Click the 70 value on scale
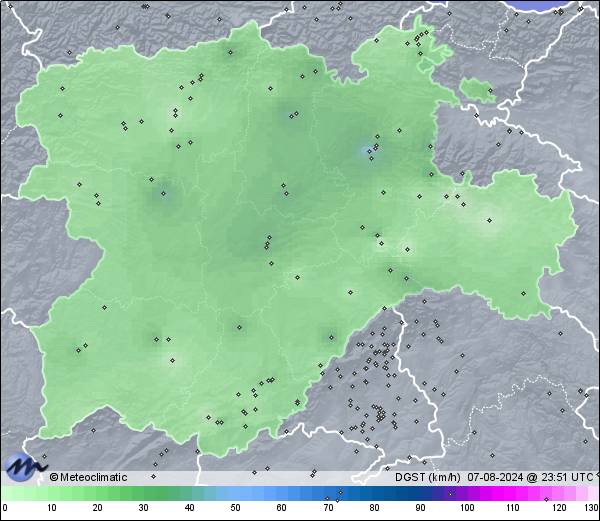This screenshot has width=600, height=521. pyautogui.click(x=328, y=508)
